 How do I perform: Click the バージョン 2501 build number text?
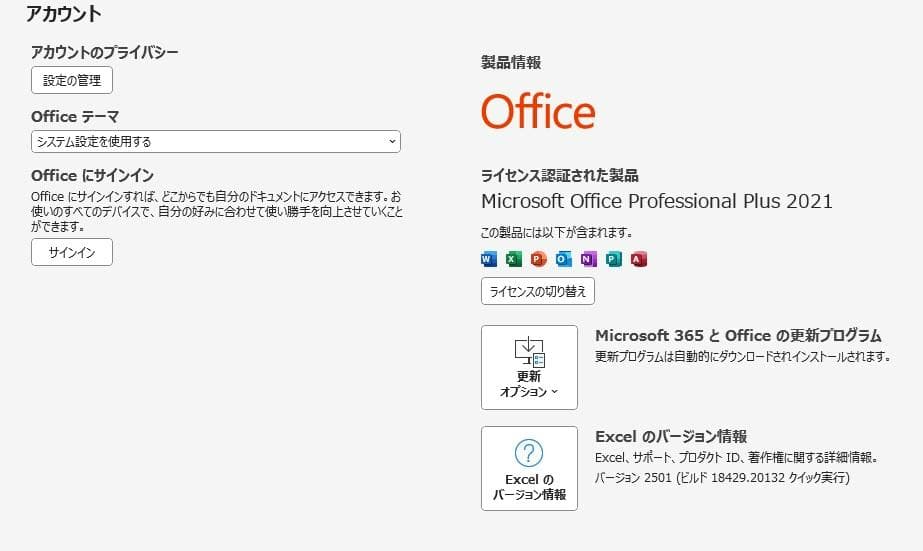coord(722,477)
